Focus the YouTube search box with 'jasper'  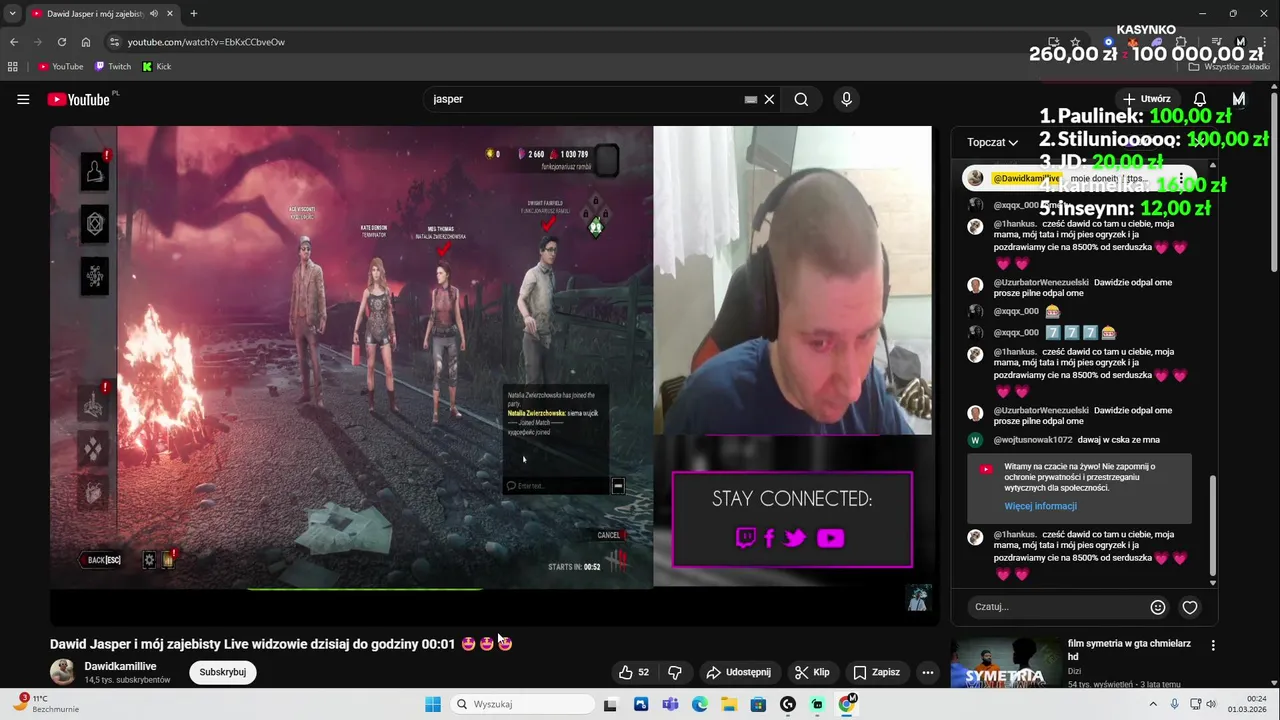585,99
